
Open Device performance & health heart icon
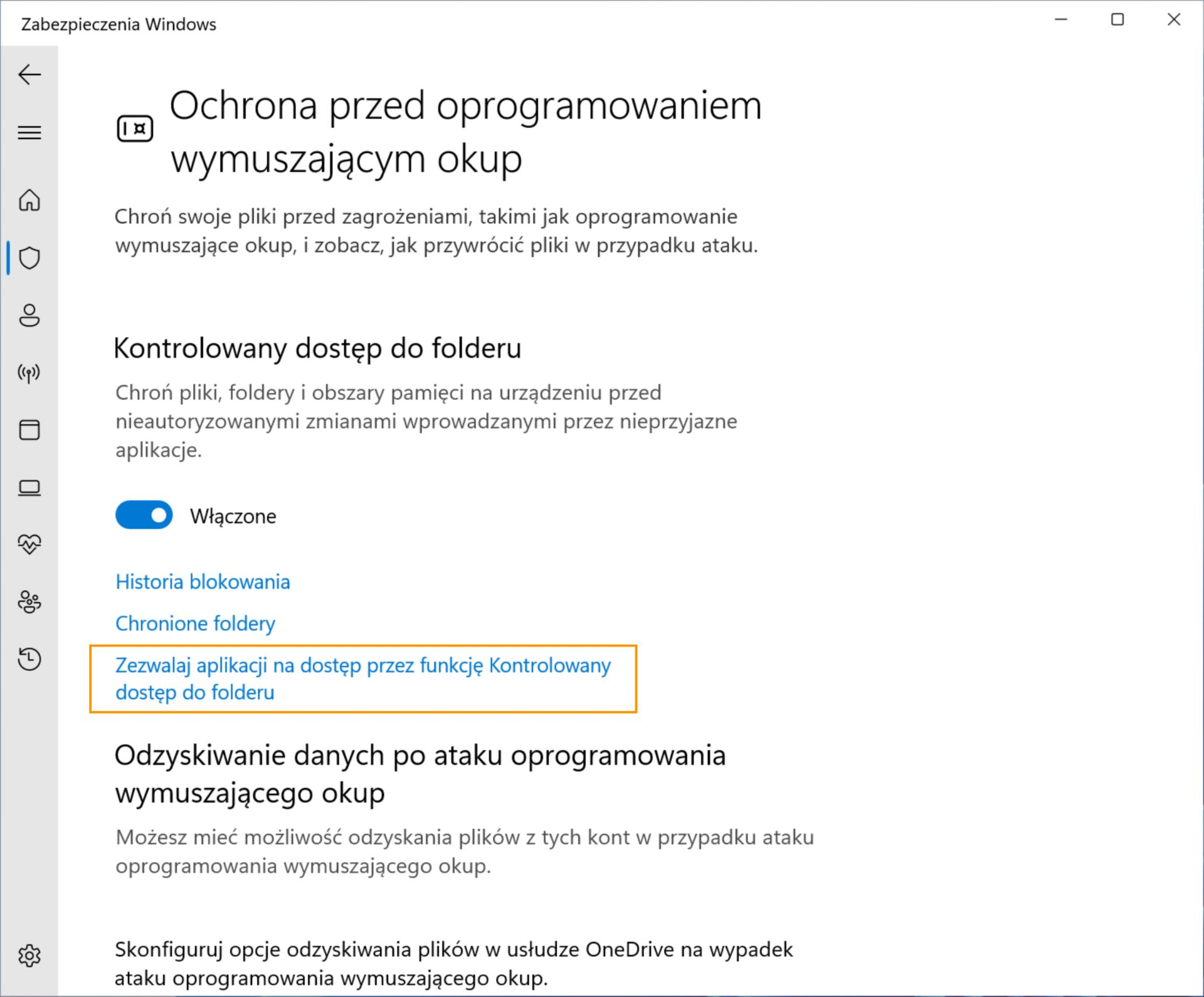click(x=29, y=544)
